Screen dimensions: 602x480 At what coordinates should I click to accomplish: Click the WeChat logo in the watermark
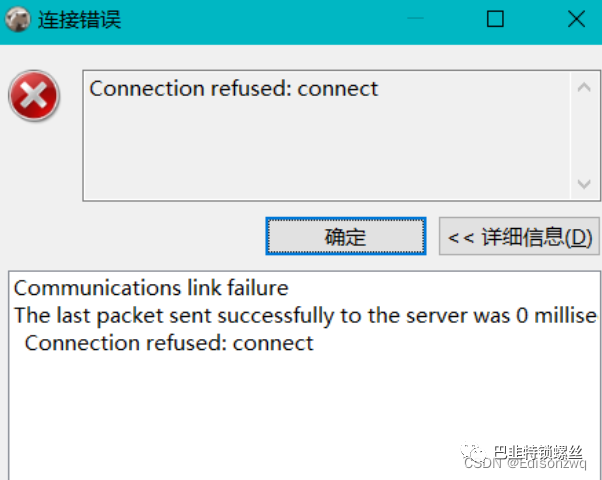474,452
